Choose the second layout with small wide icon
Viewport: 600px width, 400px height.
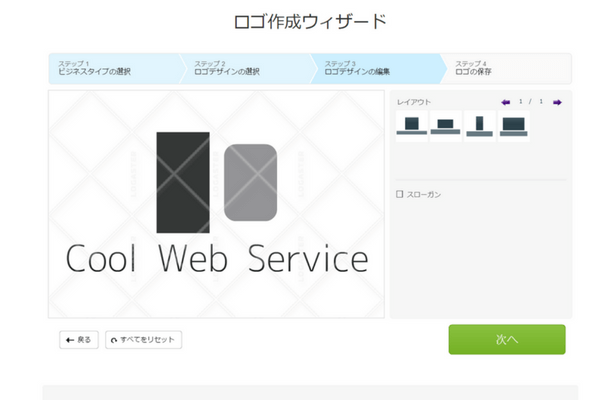coord(445,126)
